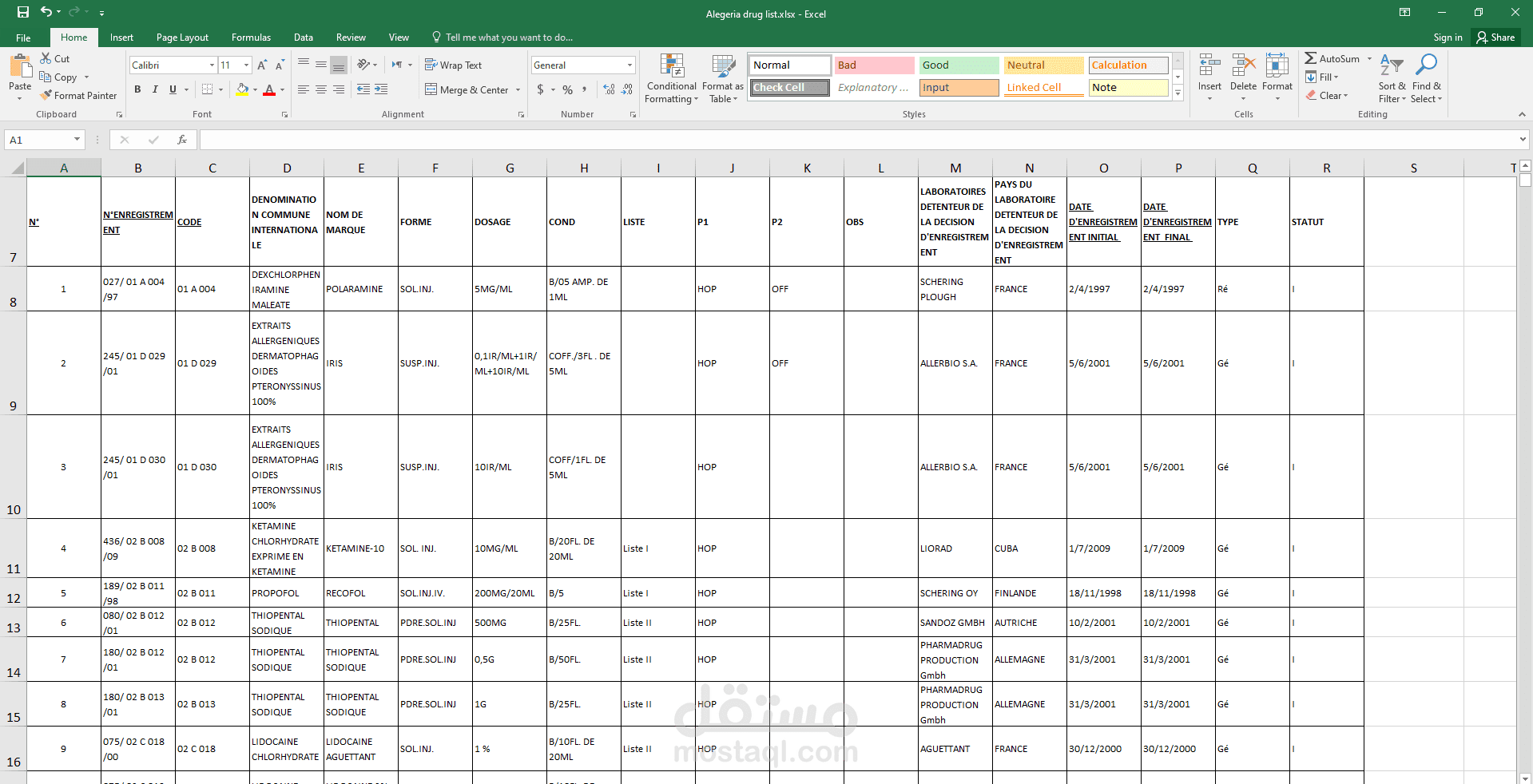Screen dimensions: 1533x784
Task: Switch to the Insert tab
Action: click(121, 38)
